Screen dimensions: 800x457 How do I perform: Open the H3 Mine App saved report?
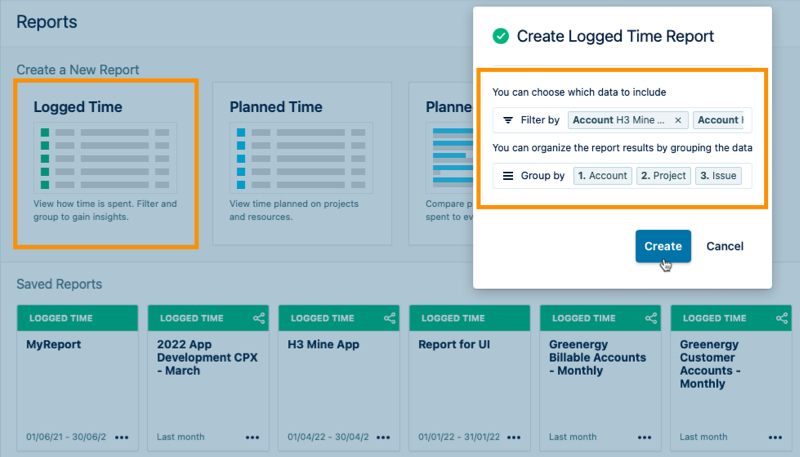click(339, 378)
